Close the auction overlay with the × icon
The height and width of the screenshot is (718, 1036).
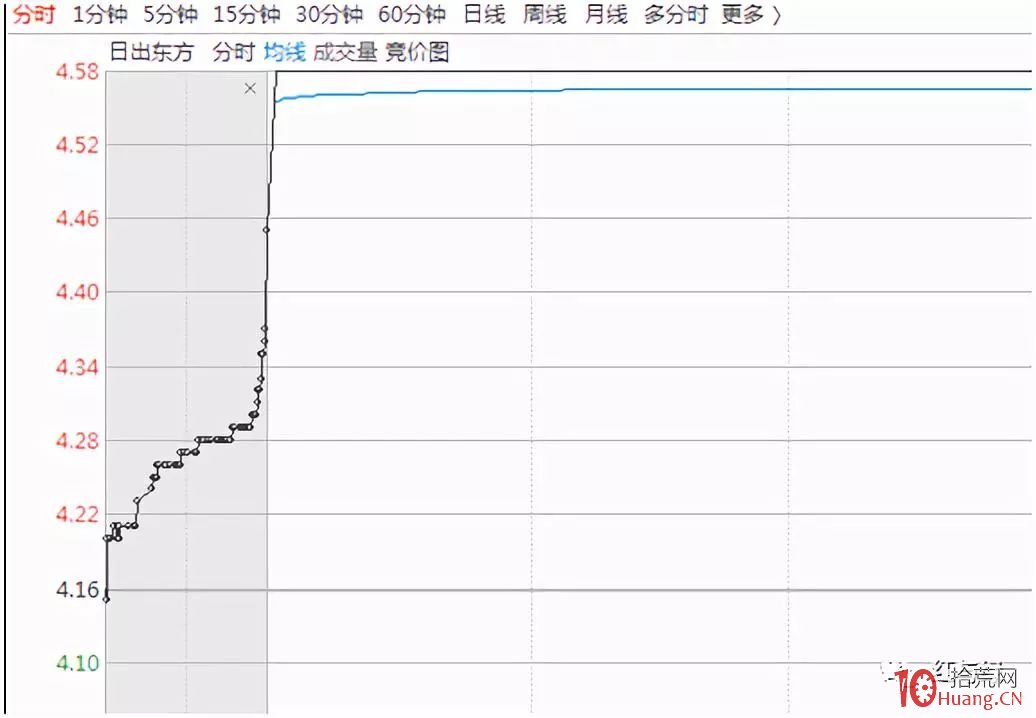click(x=249, y=88)
